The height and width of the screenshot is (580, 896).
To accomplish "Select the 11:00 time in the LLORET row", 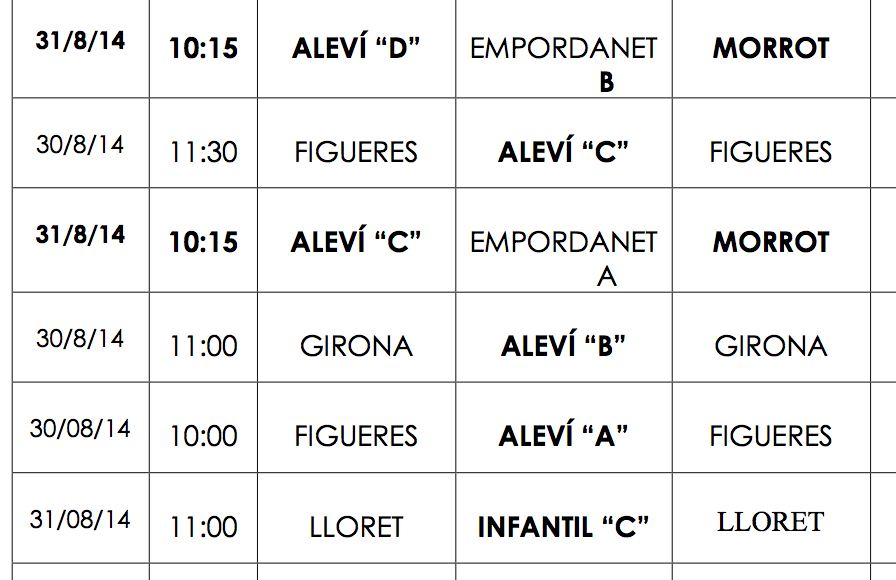I will coord(203,527).
